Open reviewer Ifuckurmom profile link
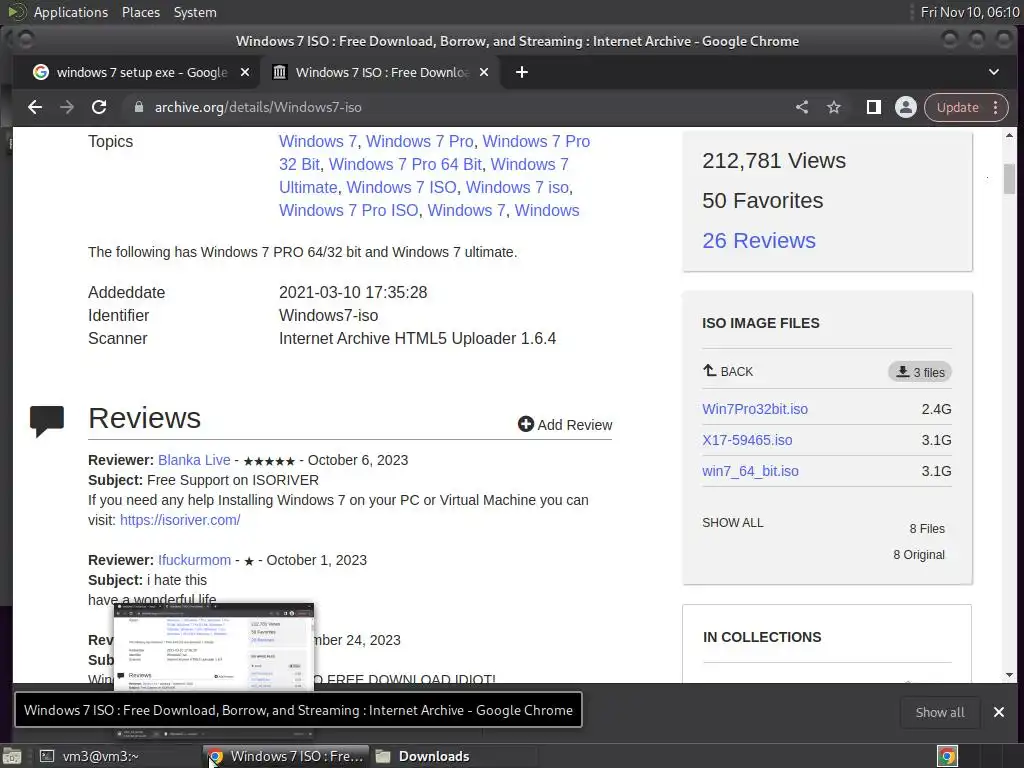This screenshot has height=768, width=1024. (195, 560)
